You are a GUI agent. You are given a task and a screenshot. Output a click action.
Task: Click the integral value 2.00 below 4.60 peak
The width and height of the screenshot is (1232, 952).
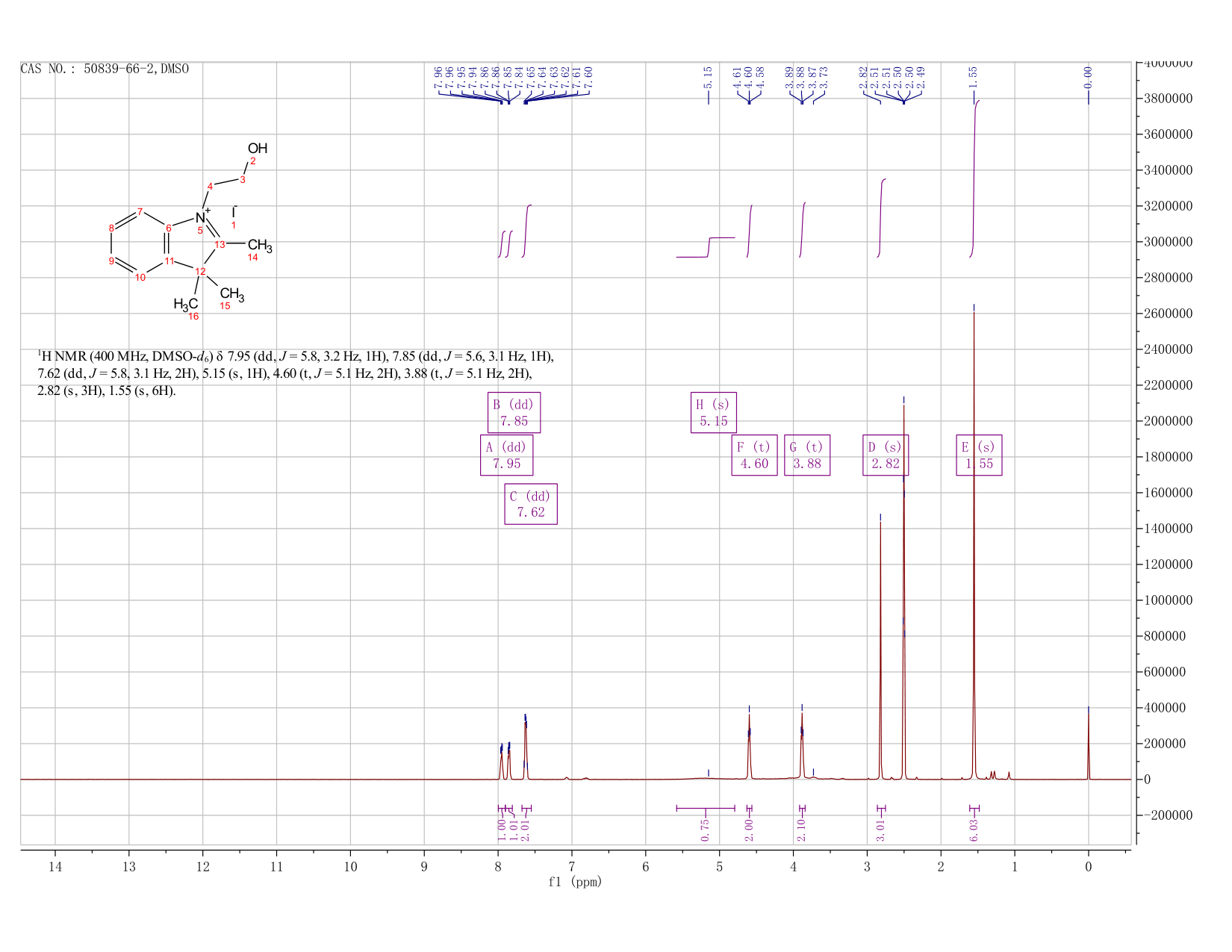point(749,830)
